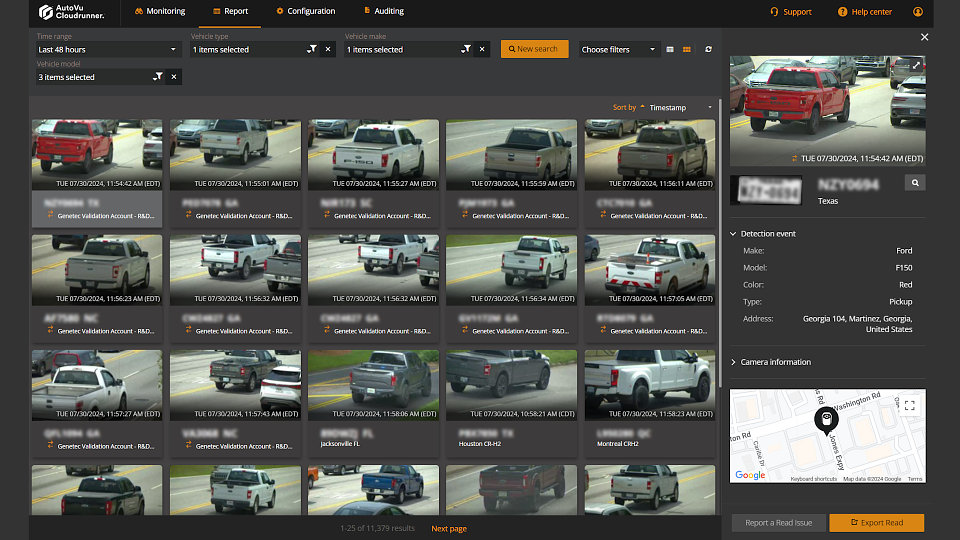The width and height of the screenshot is (960, 540).
Task: Open the Help center link
Action: tap(864, 12)
